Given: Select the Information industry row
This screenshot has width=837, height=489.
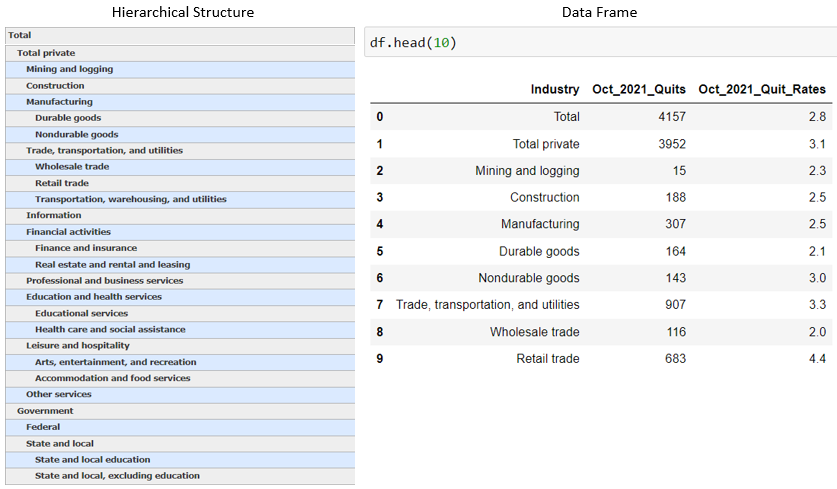Looking at the screenshot, I should click(54, 215).
